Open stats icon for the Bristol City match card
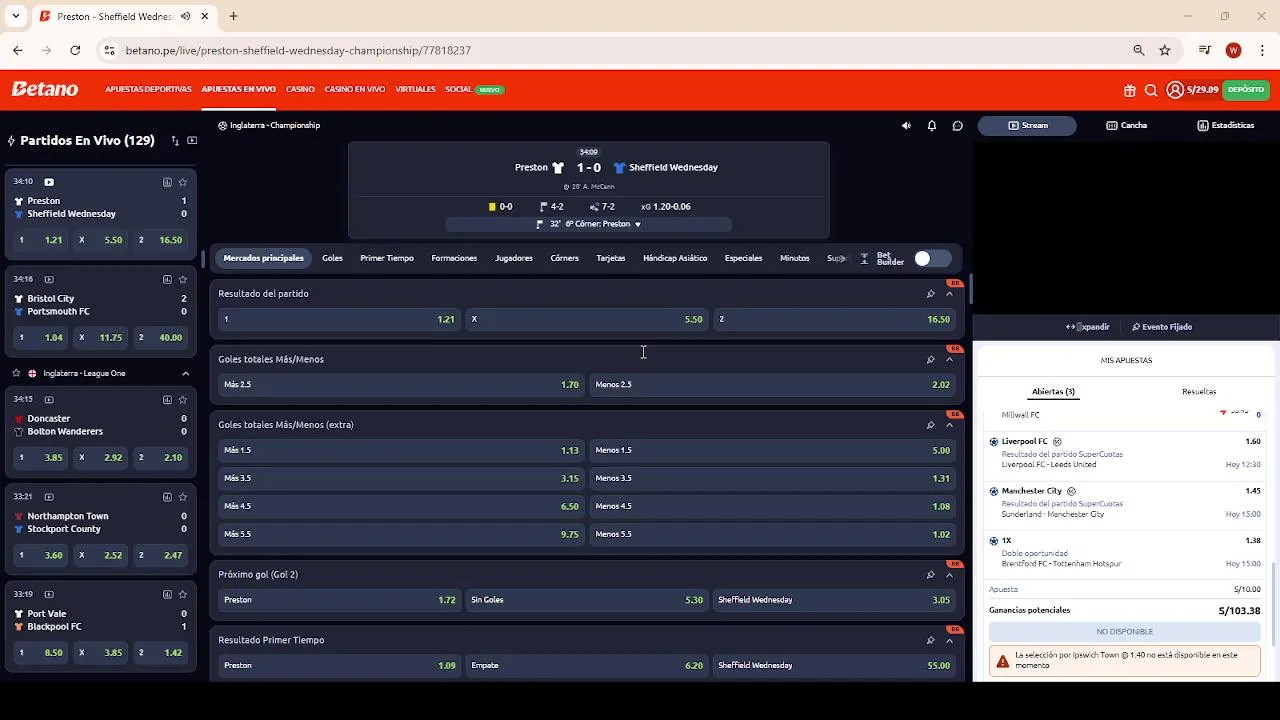 (x=167, y=280)
